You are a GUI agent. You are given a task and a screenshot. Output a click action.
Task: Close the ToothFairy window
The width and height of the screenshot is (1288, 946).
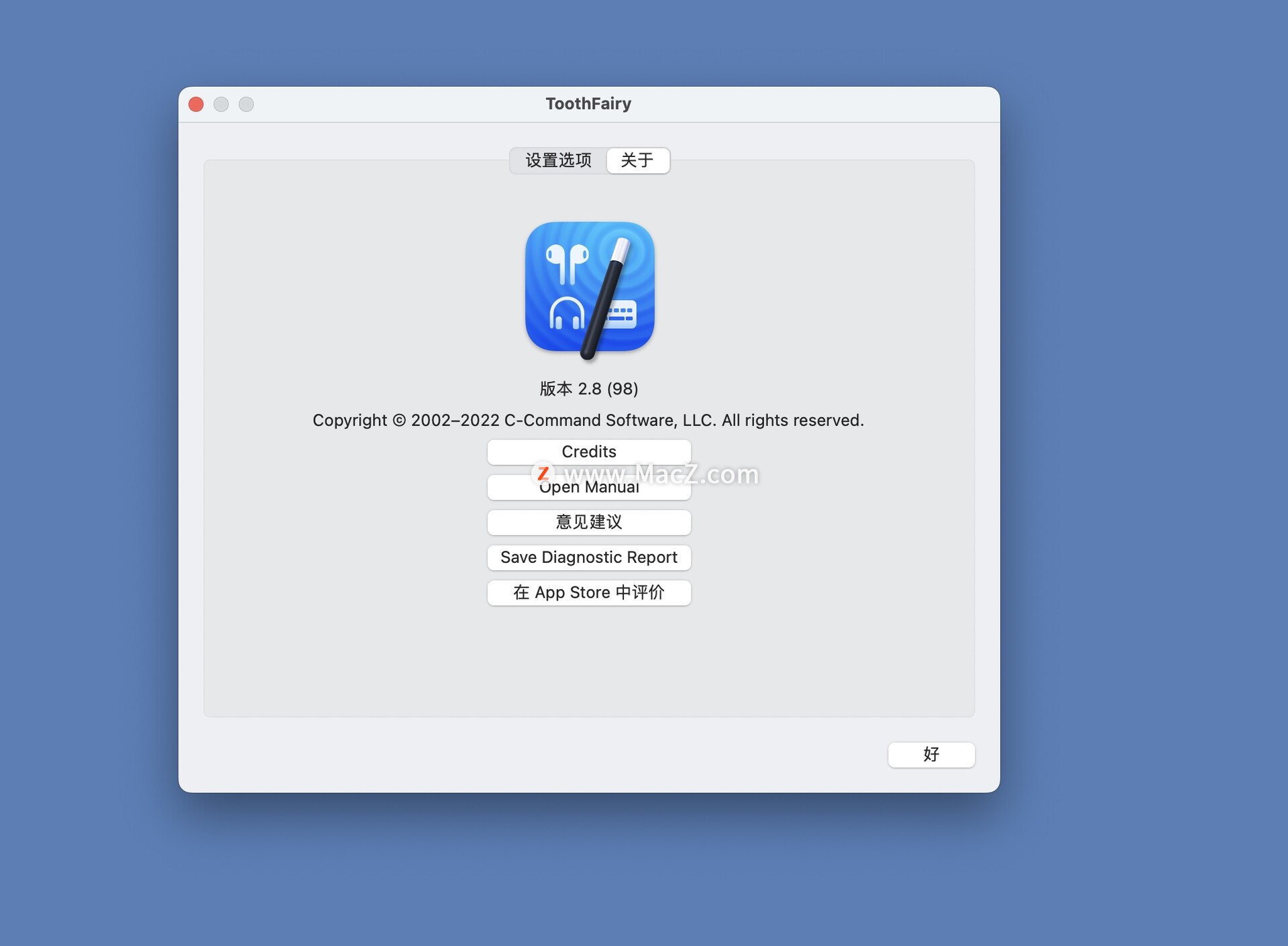pyautogui.click(x=196, y=104)
